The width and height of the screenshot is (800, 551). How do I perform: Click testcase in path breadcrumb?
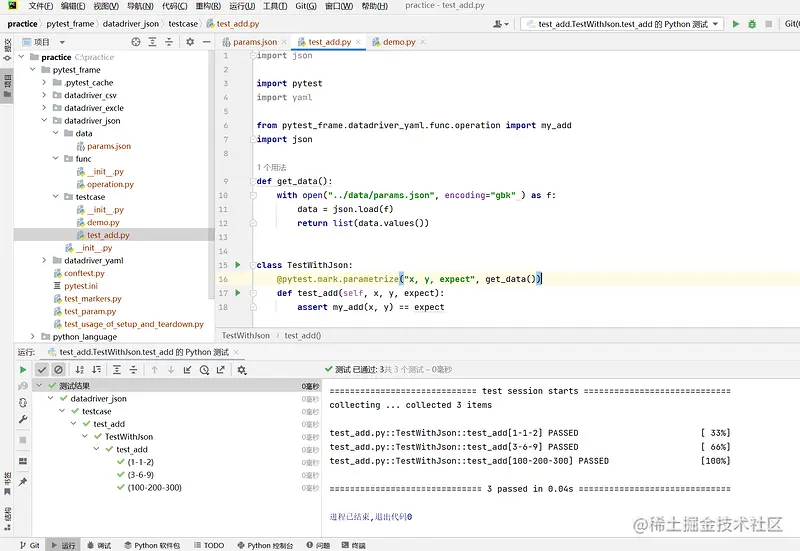point(183,24)
